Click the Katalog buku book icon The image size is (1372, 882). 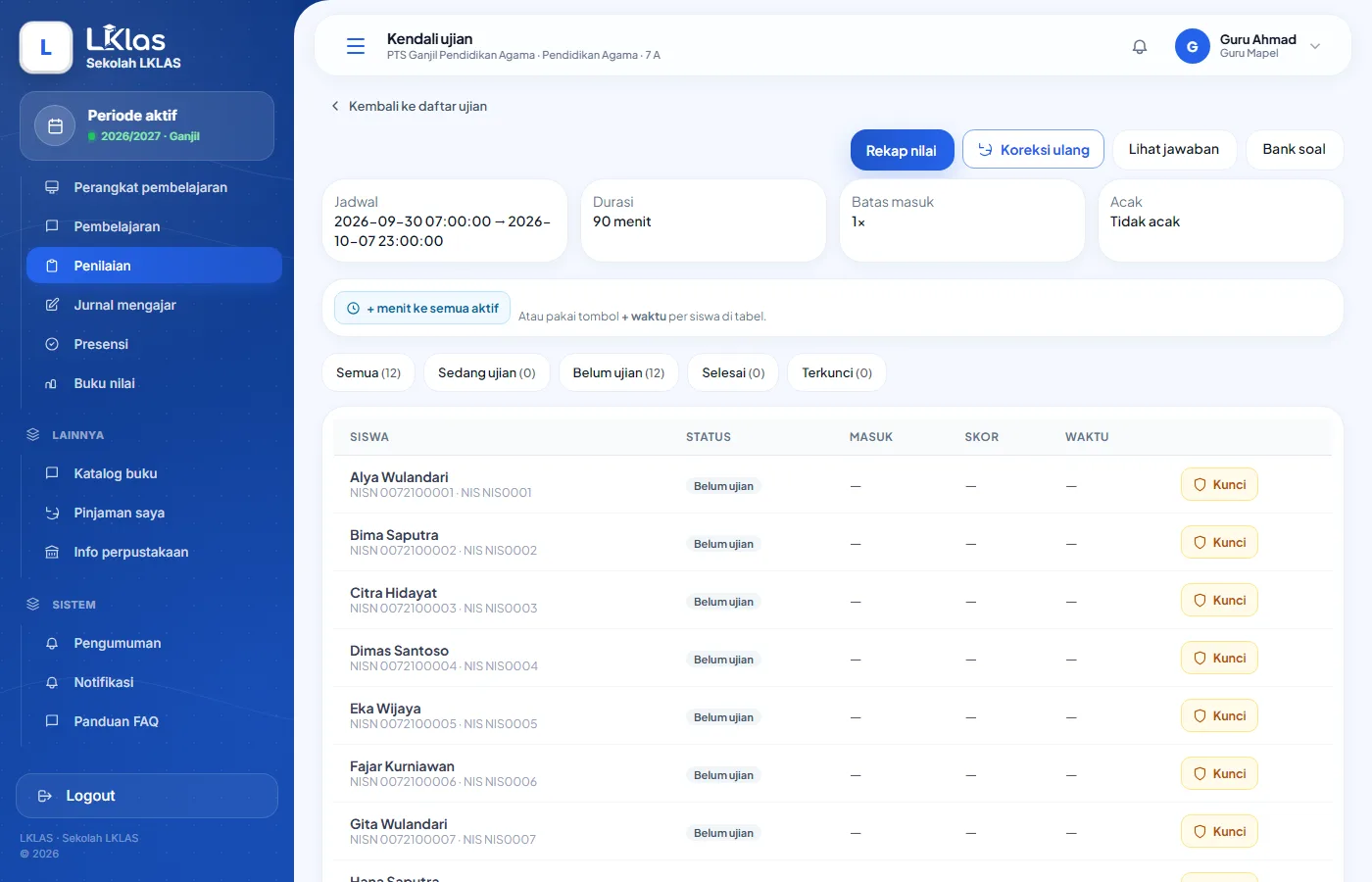52,473
